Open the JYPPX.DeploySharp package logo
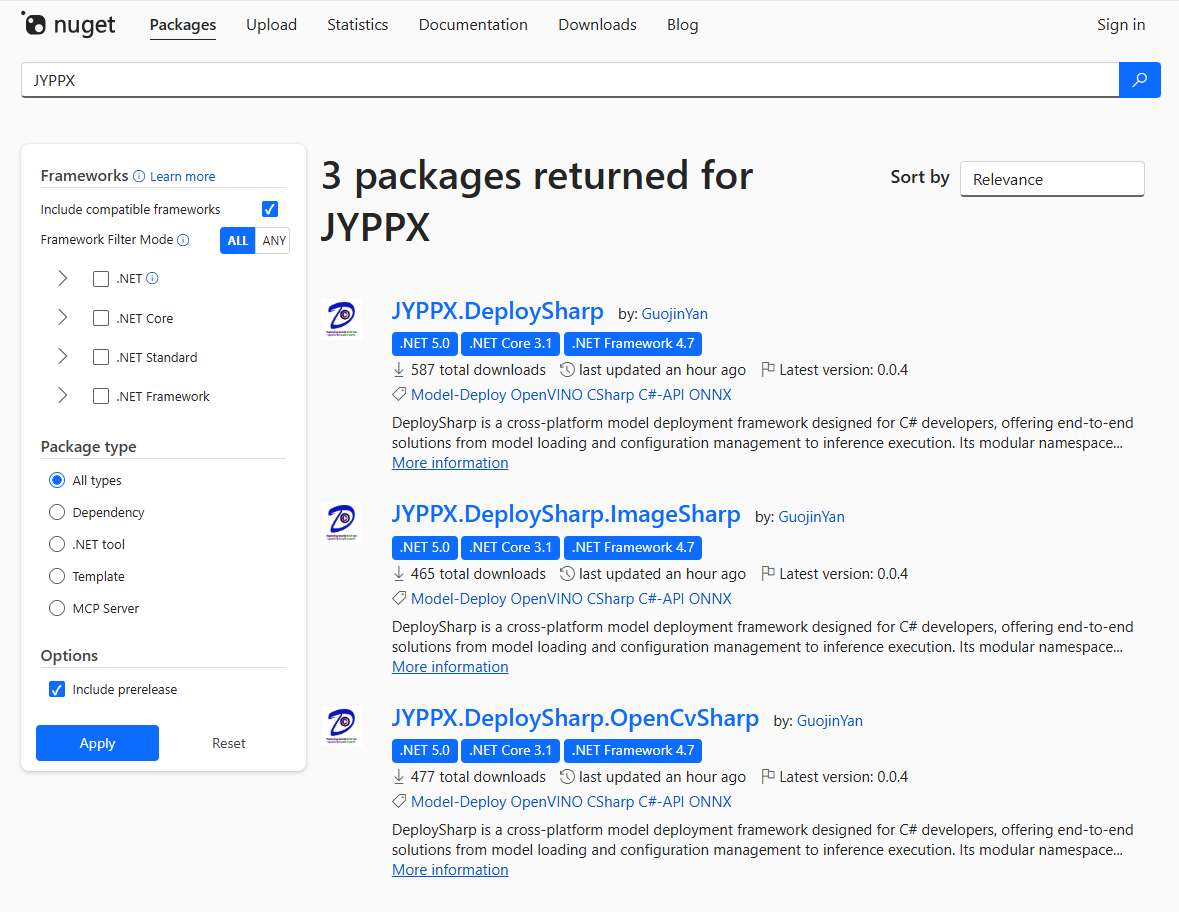 342,319
